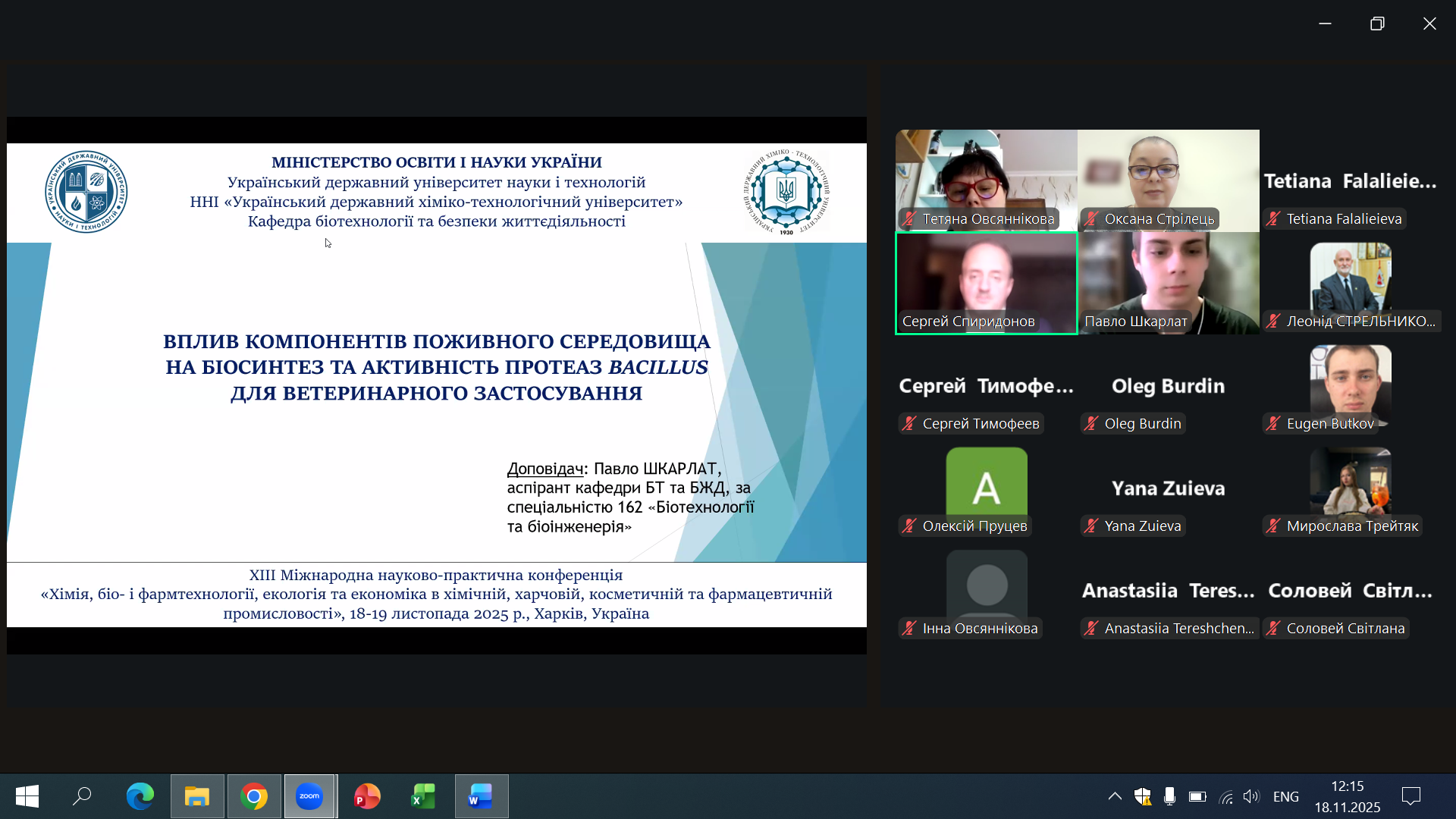This screenshot has height=819, width=1456.
Task: Open Microsoft Edge browser icon
Action: (140, 796)
